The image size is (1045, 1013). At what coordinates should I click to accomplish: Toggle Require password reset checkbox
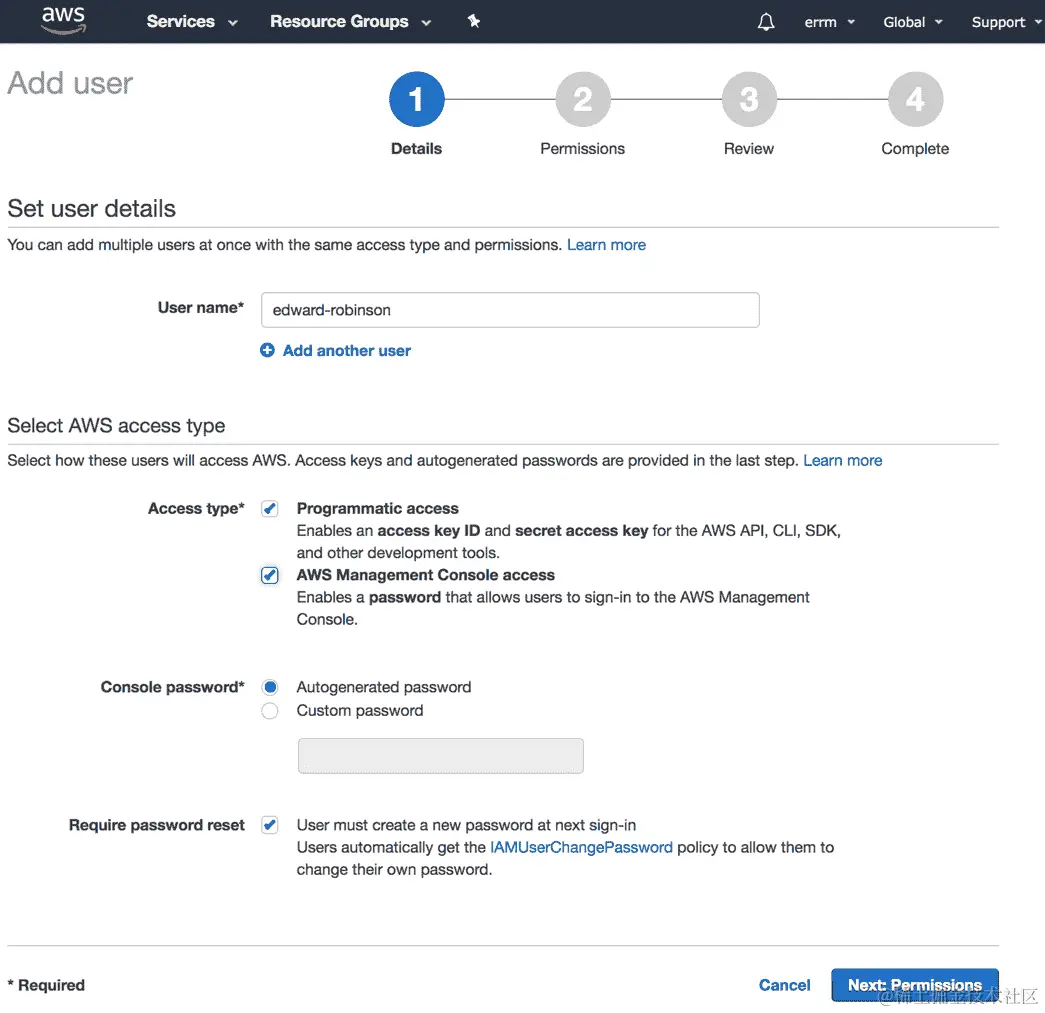point(269,825)
